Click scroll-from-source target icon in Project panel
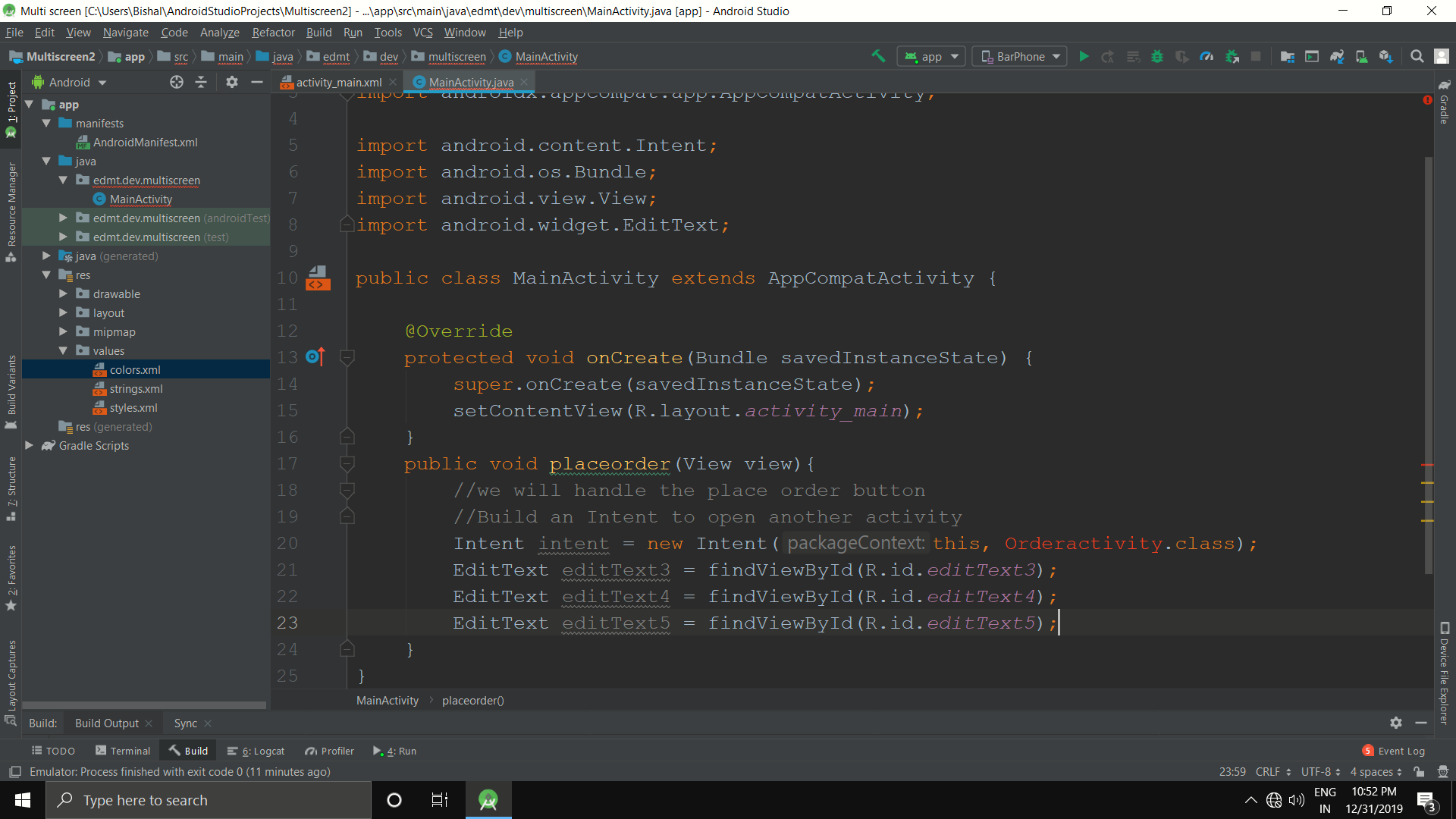The image size is (1456, 819). 177,82
